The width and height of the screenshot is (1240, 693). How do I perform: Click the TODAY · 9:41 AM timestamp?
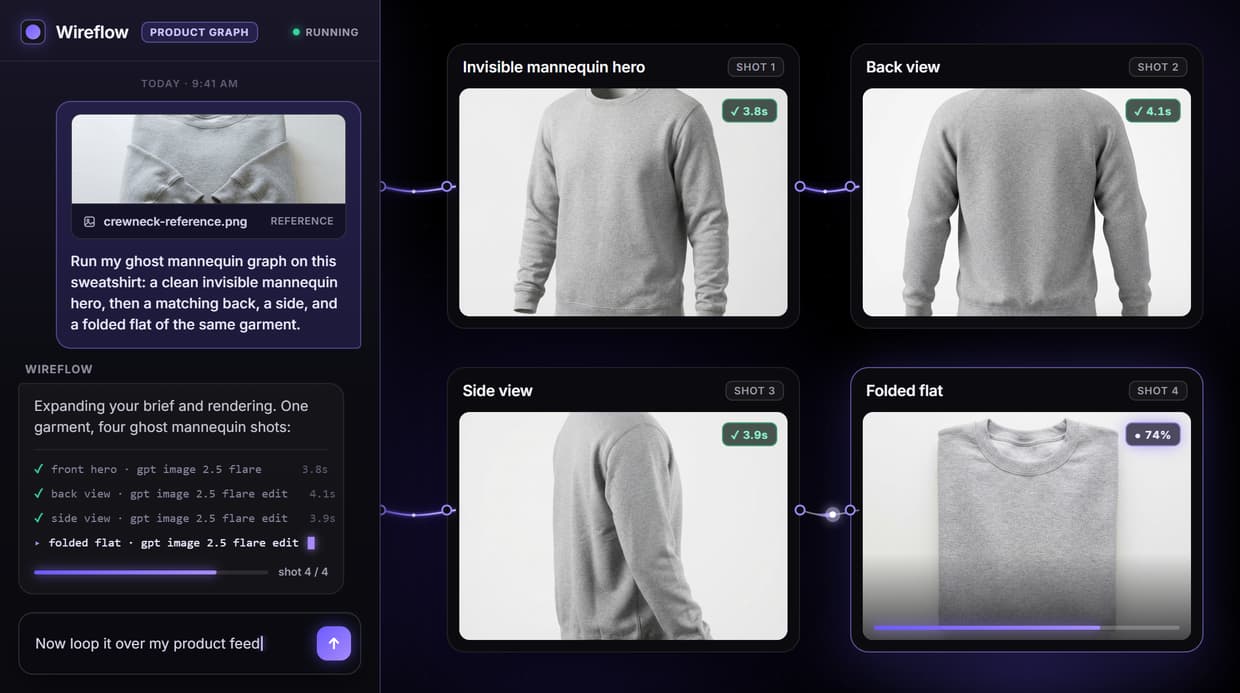click(x=189, y=84)
